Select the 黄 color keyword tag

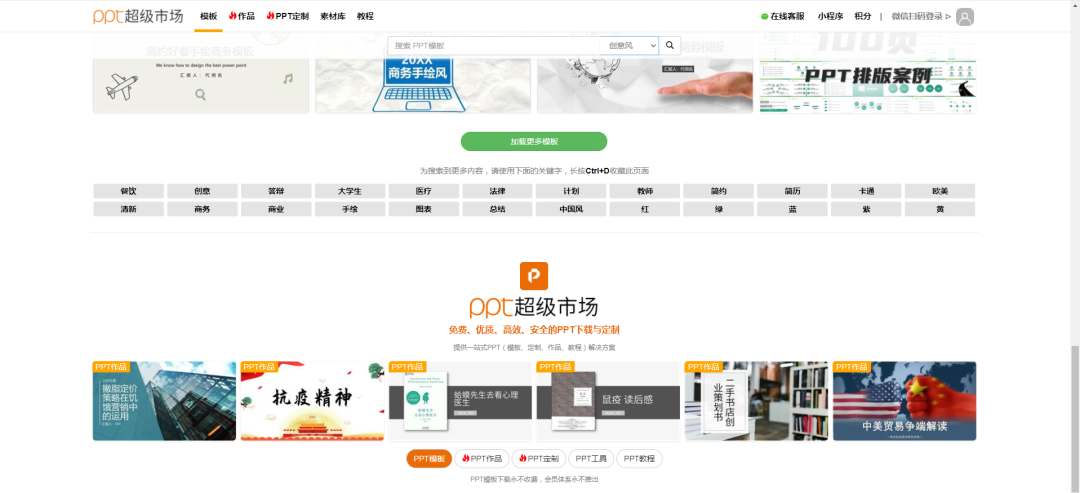[939, 209]
